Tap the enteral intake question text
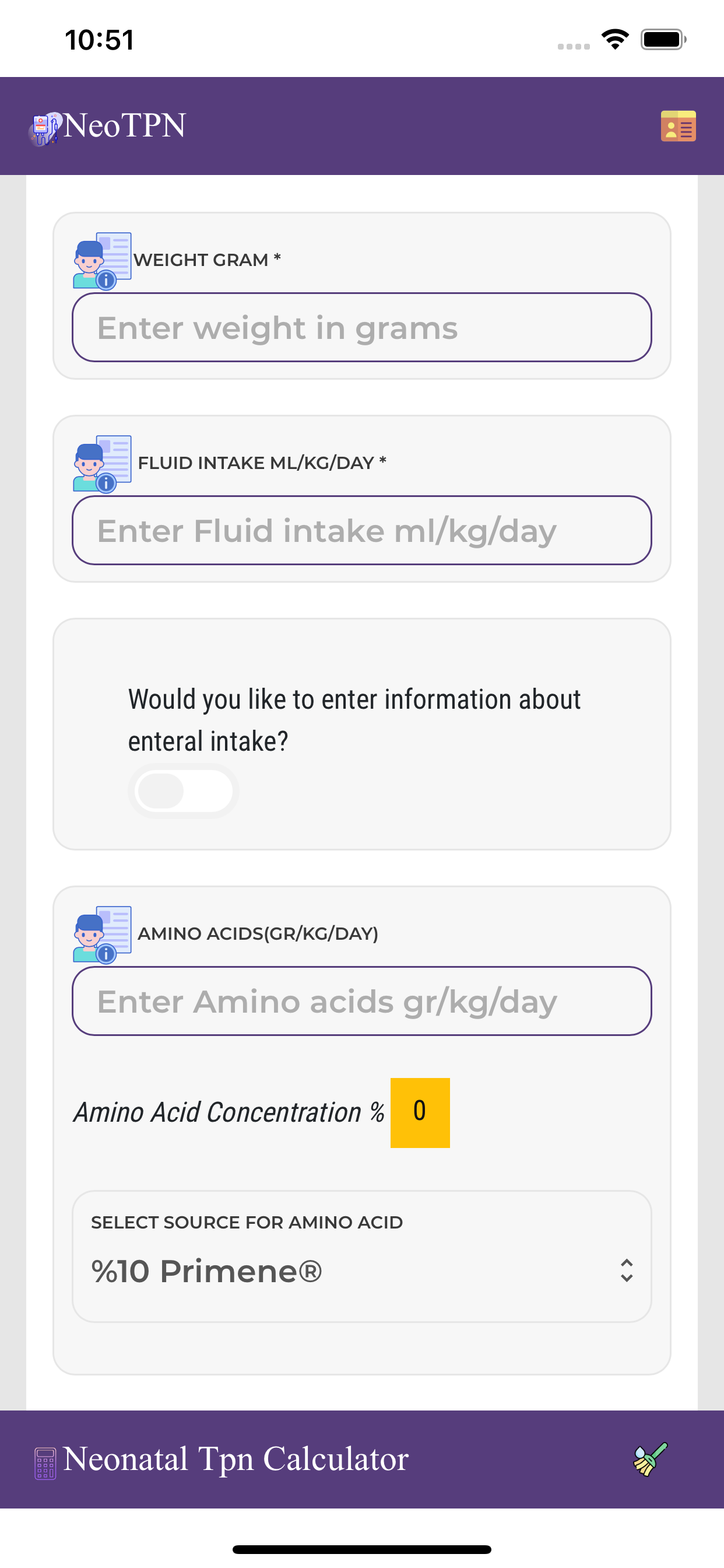724x1568 pixels. pyautogui.click(x=354, y=720)
